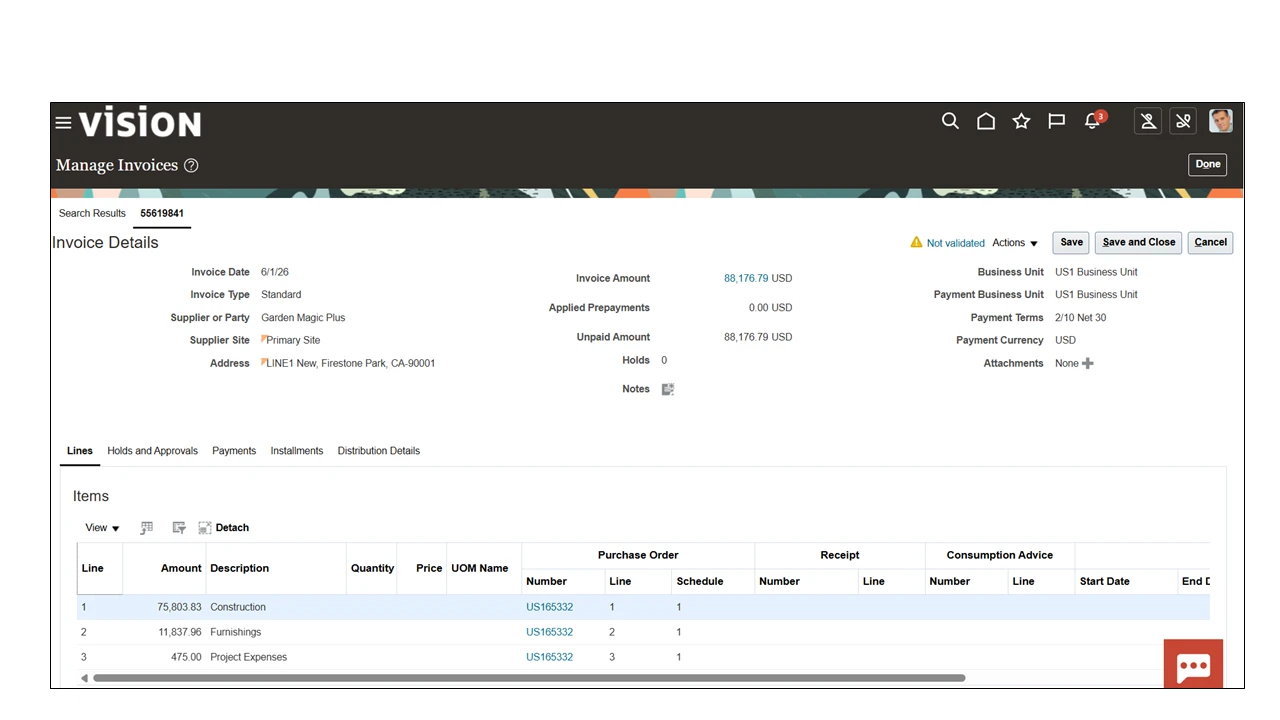Click left arrow of horizontal scrollbar
Viewport: 1280px width, 720px height.
tap(84, 678)
